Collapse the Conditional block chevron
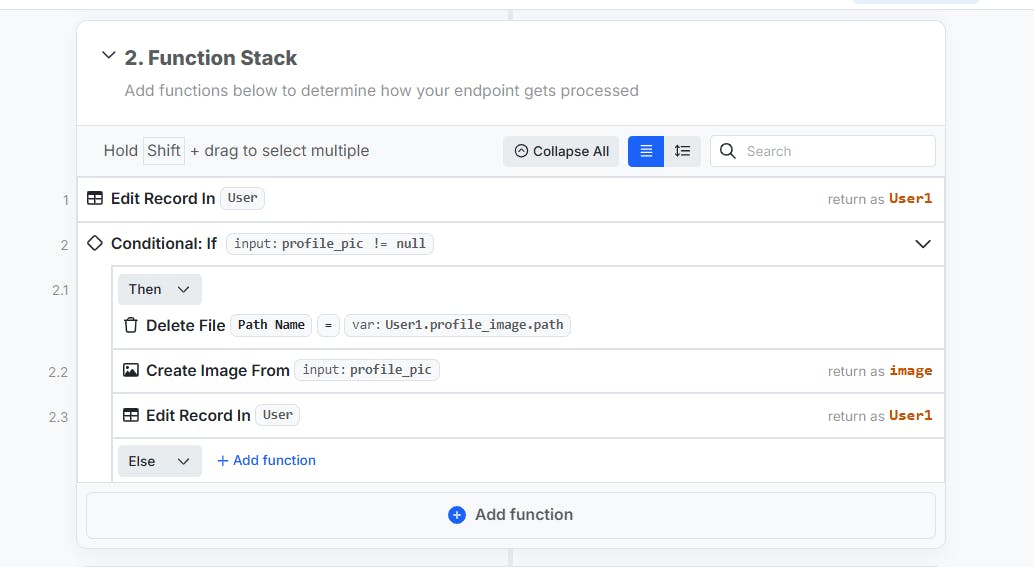1034x567 pixels. click(923, 244)
